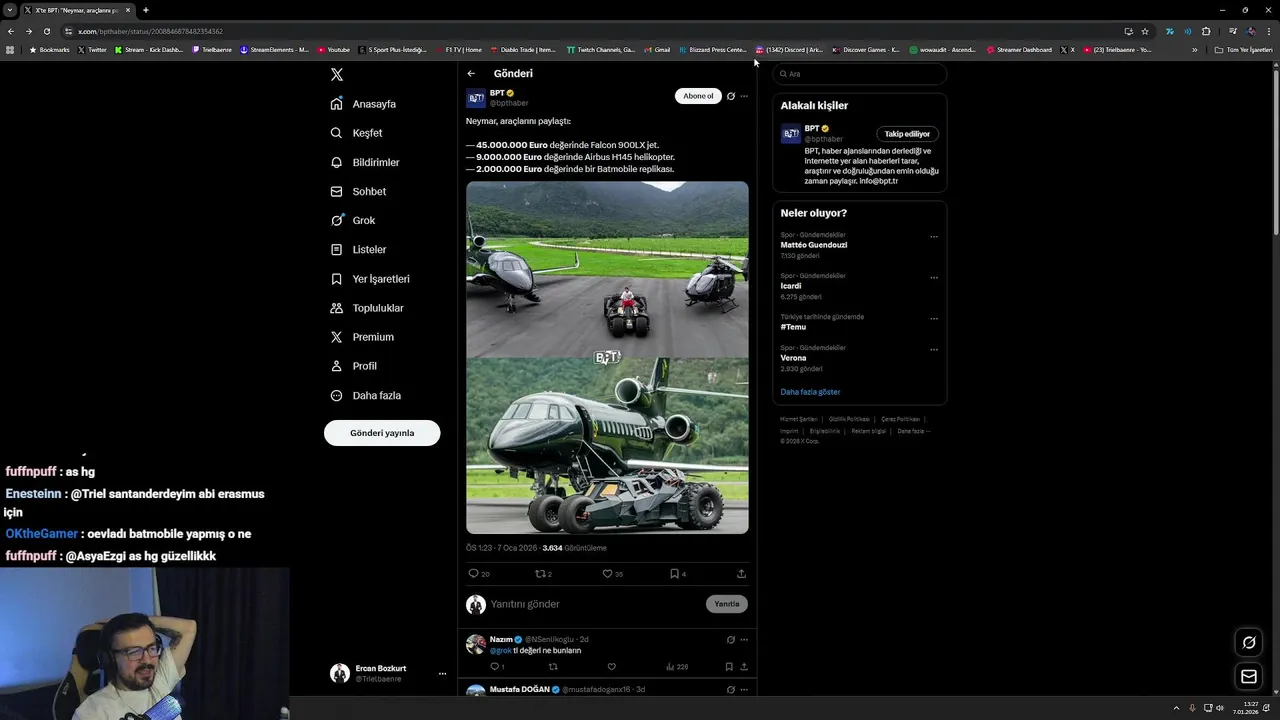Open the bottom image of jet and Batmobile
The height and width of the screenshot is (720, 1280).
coord(607,446)
